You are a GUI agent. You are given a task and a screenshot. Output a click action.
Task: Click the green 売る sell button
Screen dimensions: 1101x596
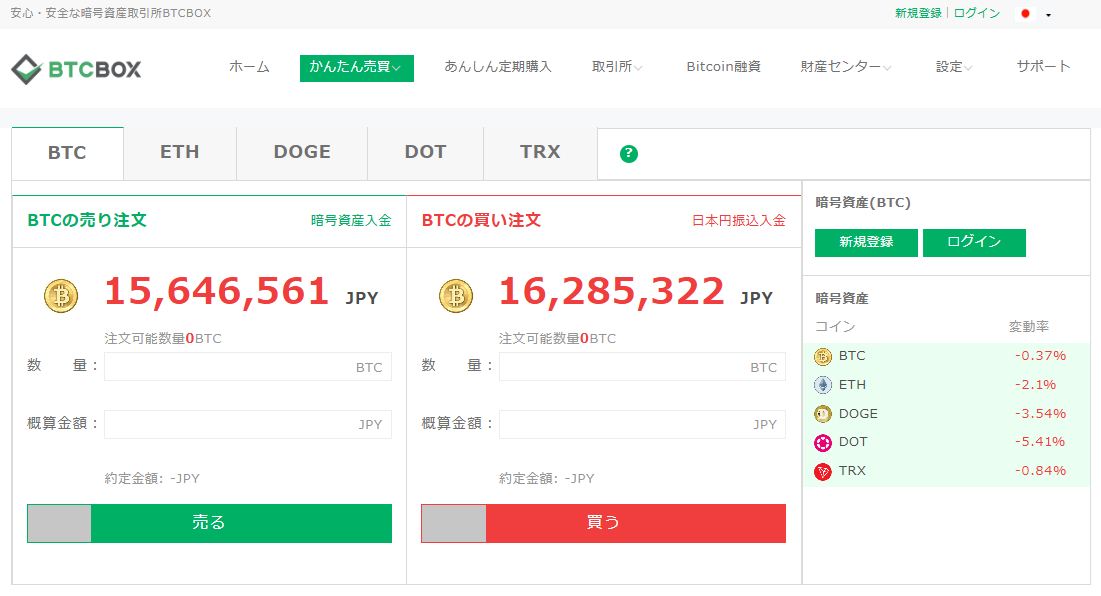pos(209,523)
